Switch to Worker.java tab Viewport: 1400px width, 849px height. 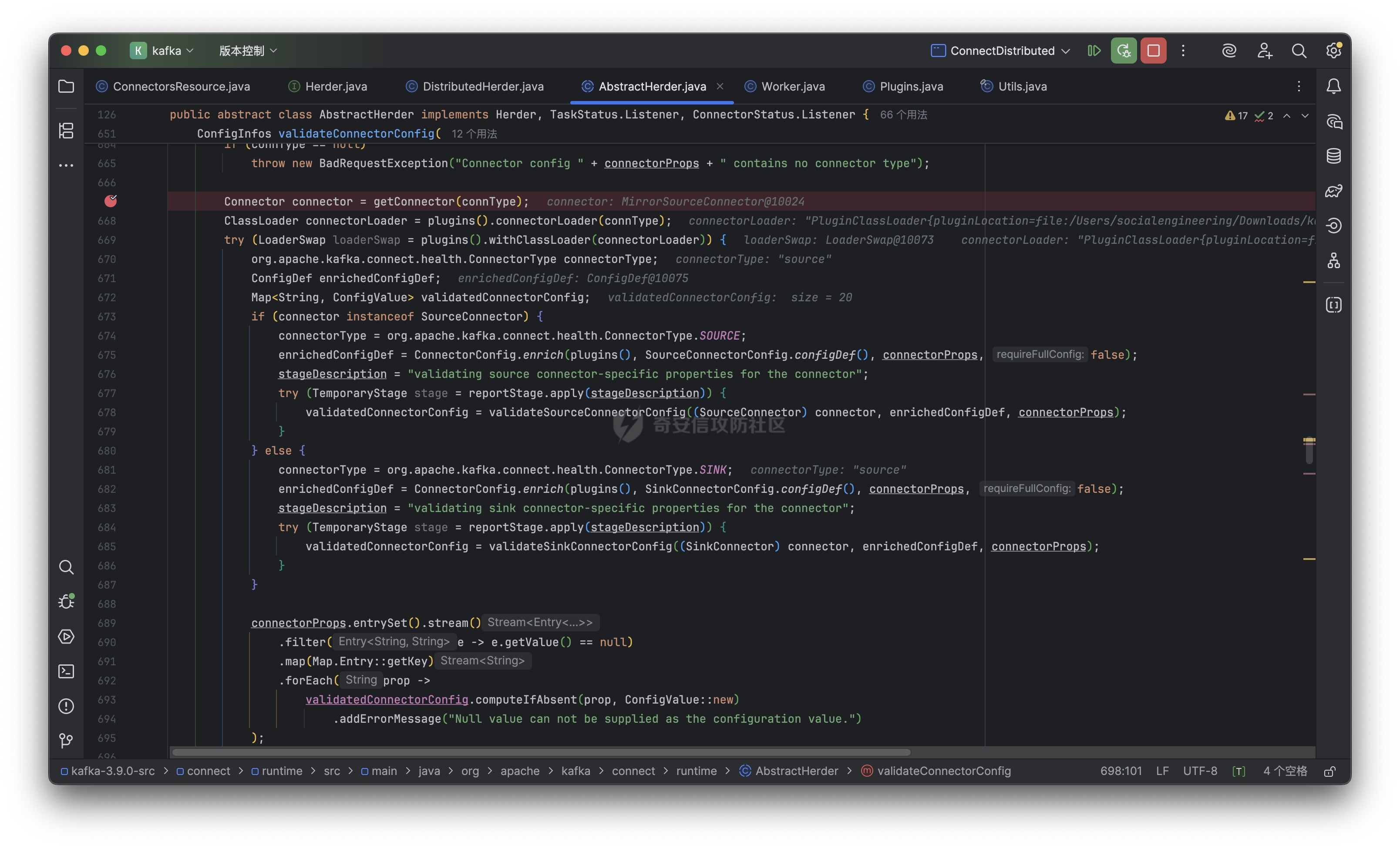pyautogui.click(x=784, y=86)
